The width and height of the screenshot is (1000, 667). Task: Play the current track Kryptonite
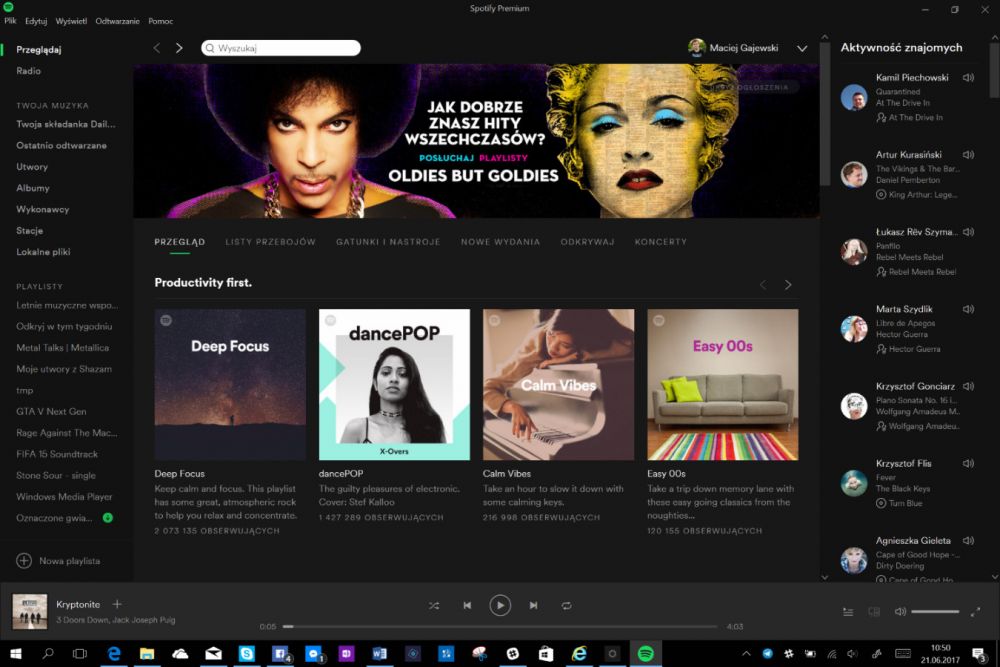pyautogui.click(x=500, y=605)
